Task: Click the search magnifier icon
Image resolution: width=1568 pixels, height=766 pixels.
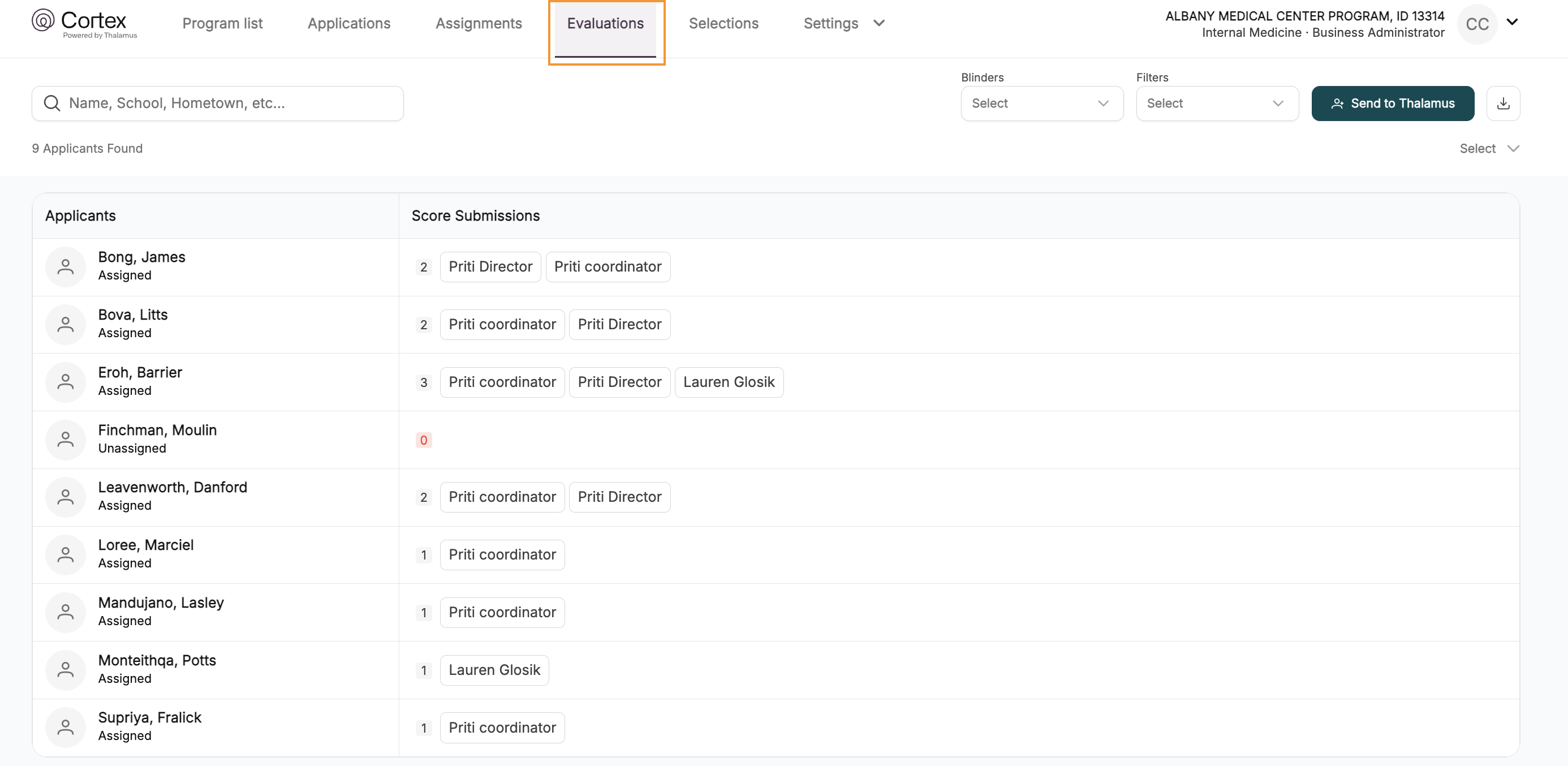Action: [x=53, y=104]
